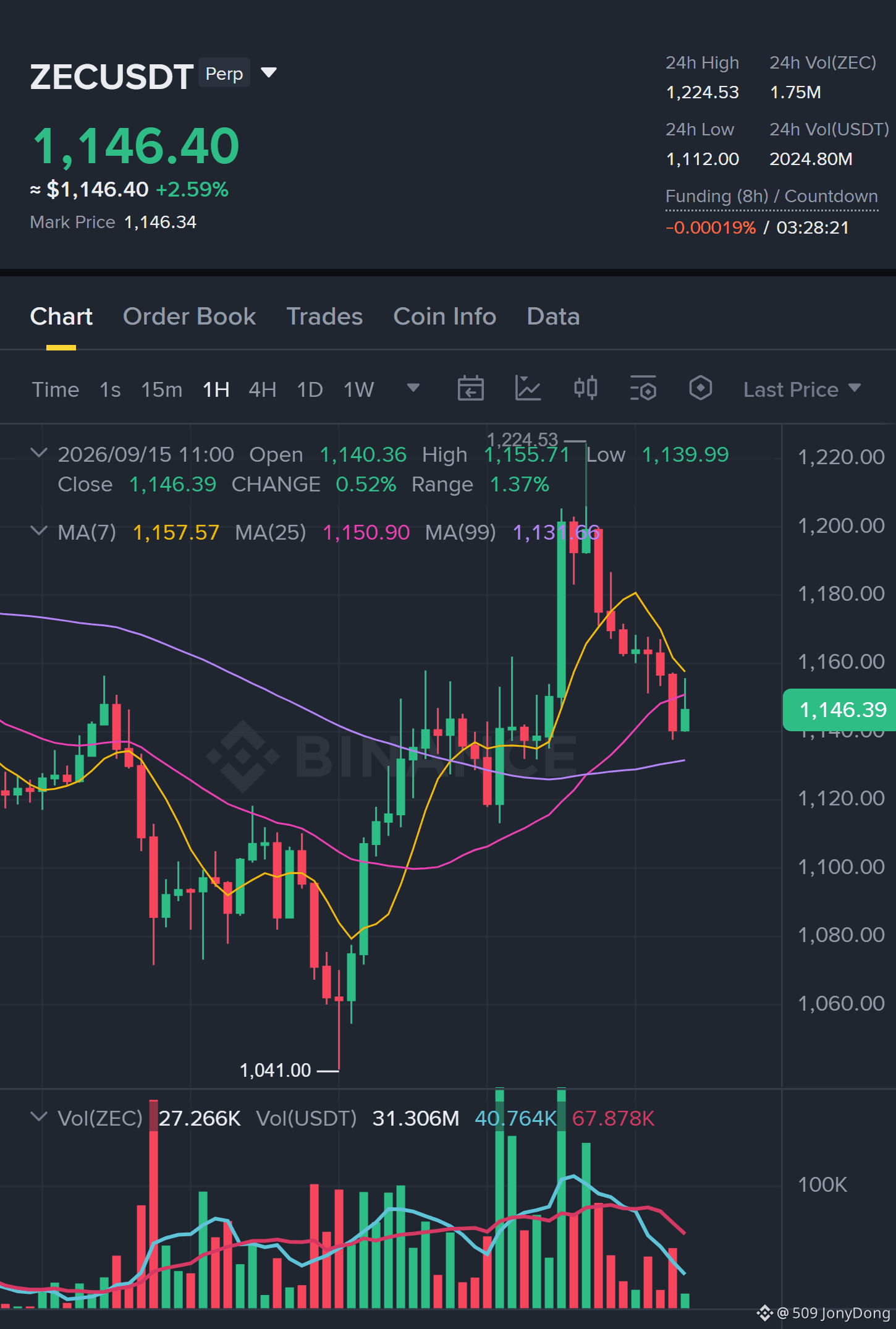Collapse the Vol(ZEC) indicator chevron
Image resolution: width=896 pixels, height=1329 pixels.
(x=38, y=1117)
